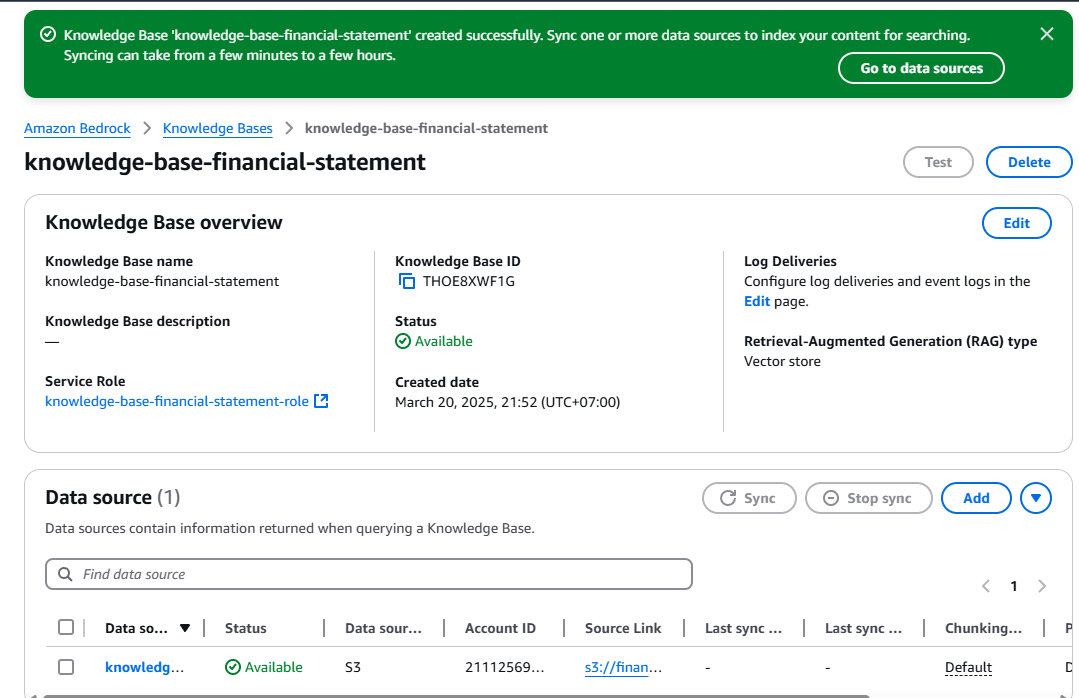Click the Knowledge Base ID value THOE8XWF1G
Viewport: 1079px width, 698px height.
coord(469,281)
